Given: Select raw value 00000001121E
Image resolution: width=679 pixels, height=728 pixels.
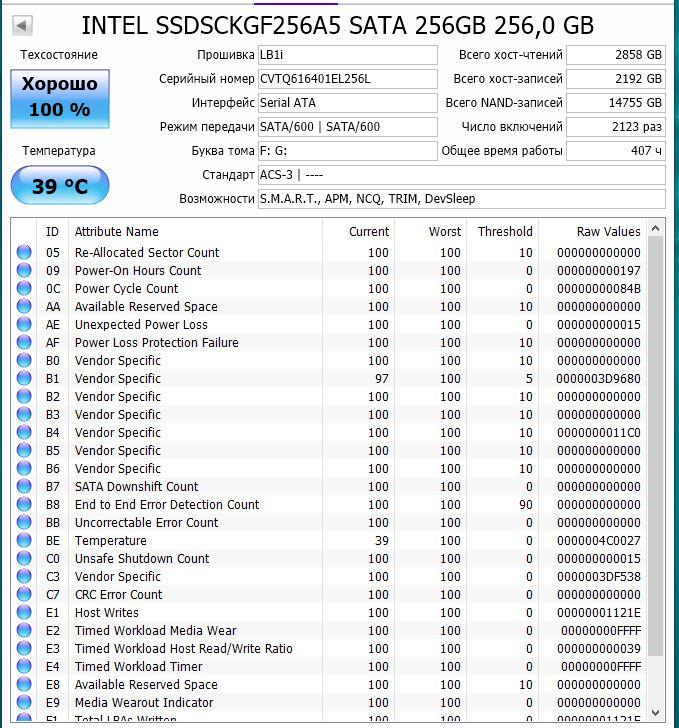Looking at the screenshot, I should click(x=599, y=613).
